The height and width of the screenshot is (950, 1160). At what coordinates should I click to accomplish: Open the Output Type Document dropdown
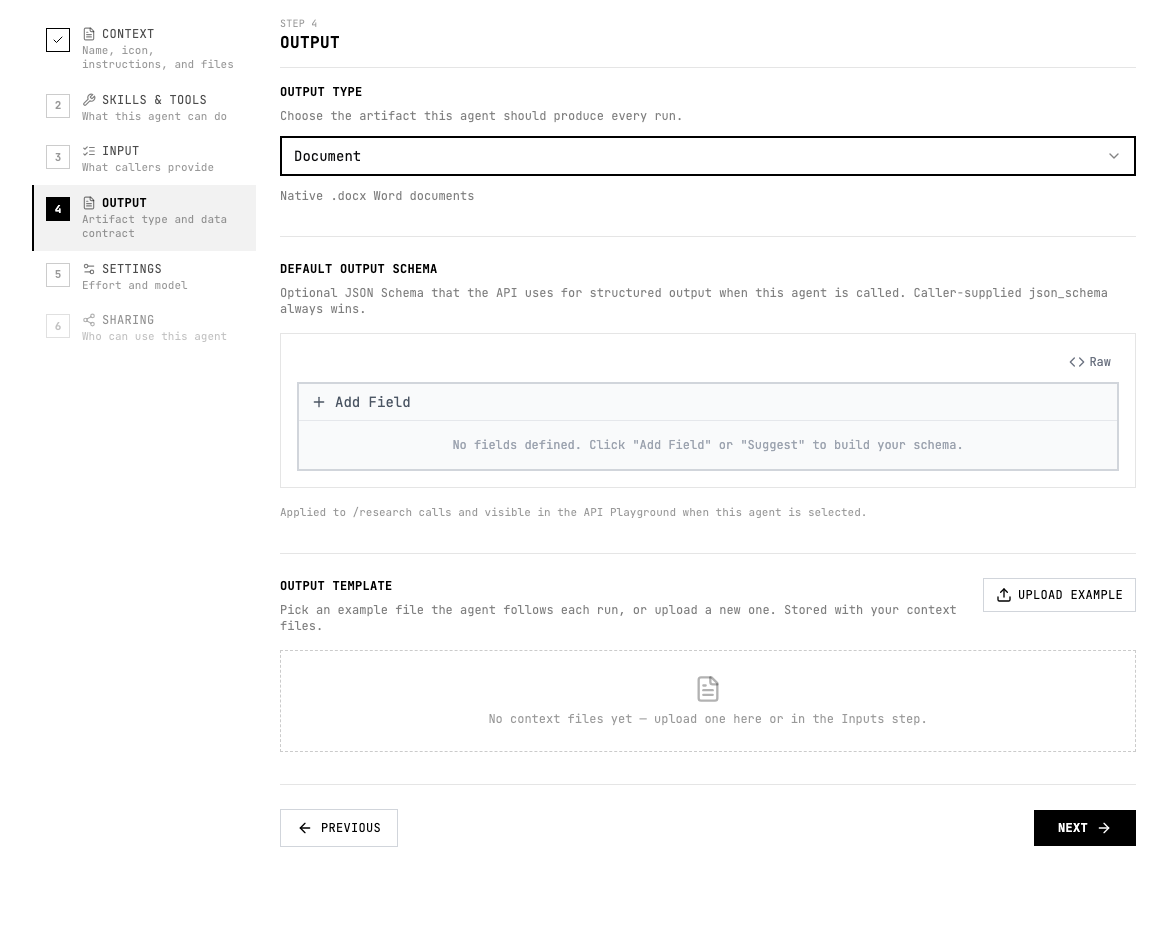coord(707,156)
